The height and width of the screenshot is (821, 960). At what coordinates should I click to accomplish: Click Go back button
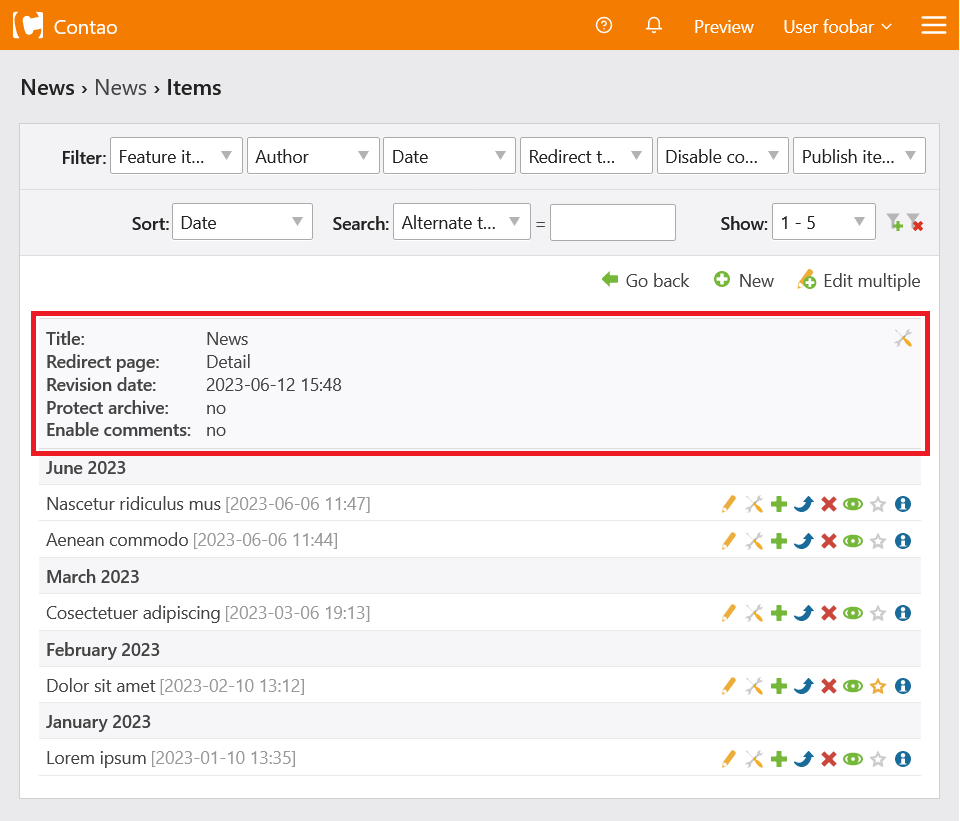point(645,280)
